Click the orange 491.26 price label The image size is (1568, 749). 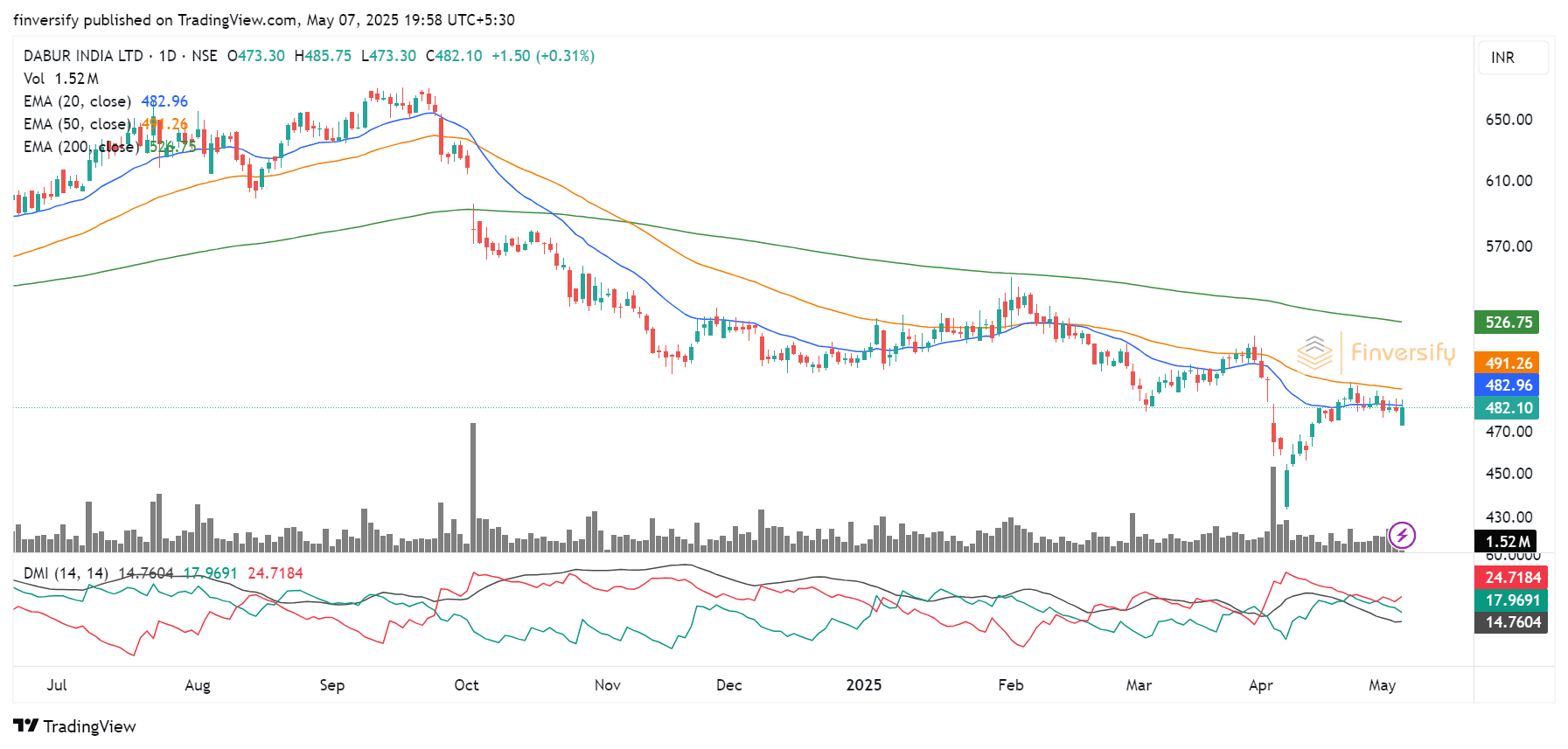(1508, 363)
